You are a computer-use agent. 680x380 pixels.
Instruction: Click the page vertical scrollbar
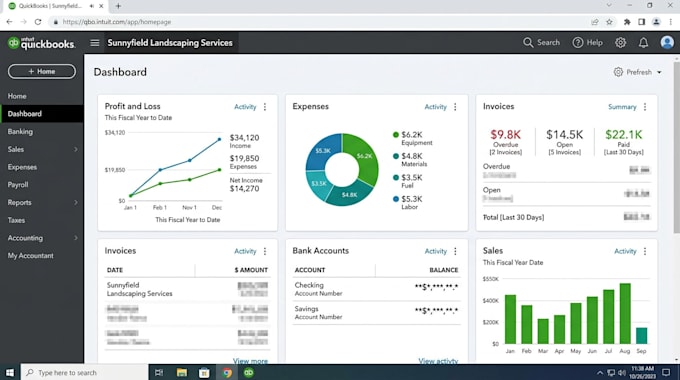click(x=677, y=147)
